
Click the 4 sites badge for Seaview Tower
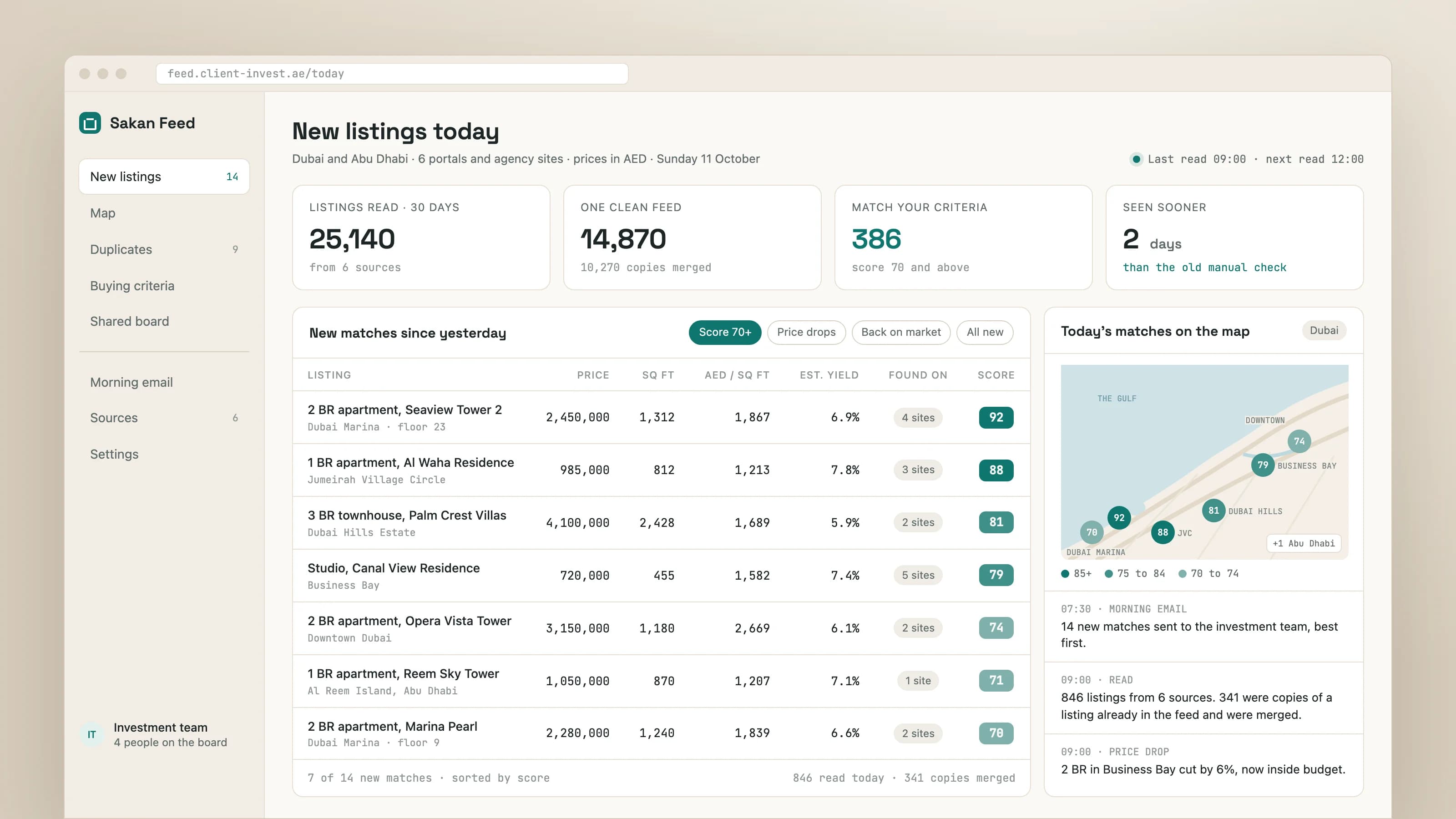point(918,418)
